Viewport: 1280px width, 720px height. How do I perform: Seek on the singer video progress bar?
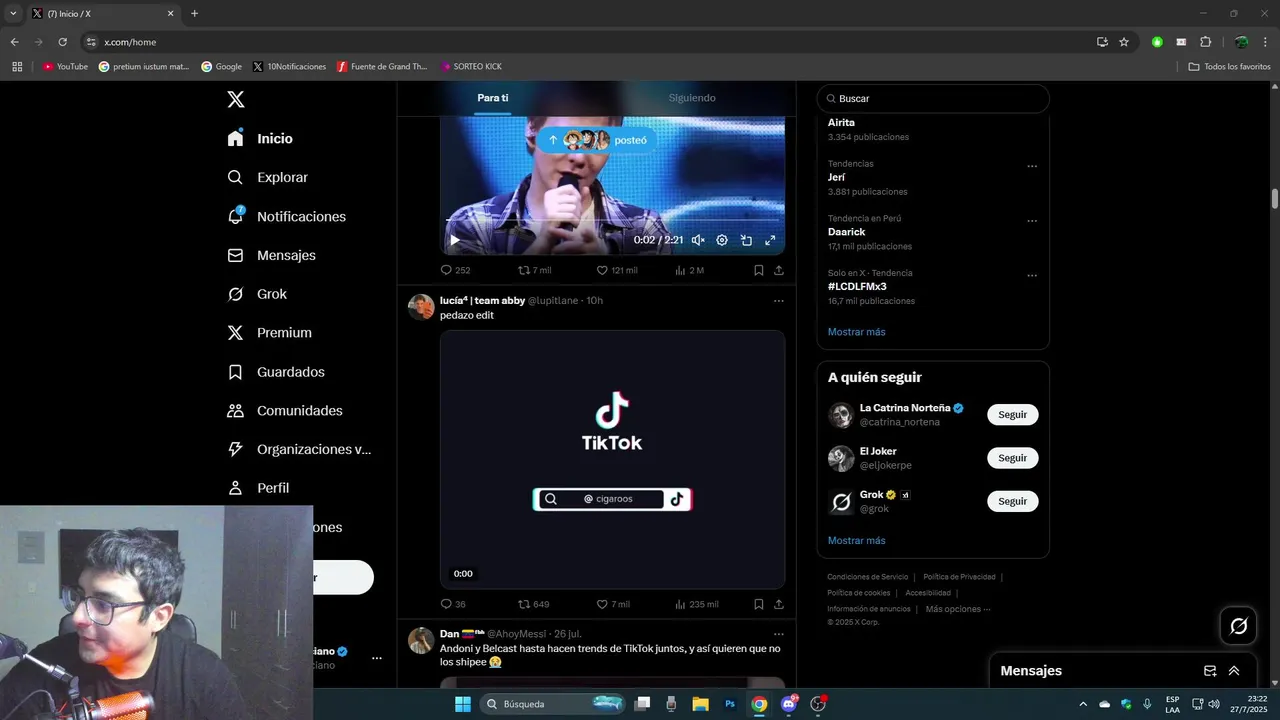click(612, 220)
